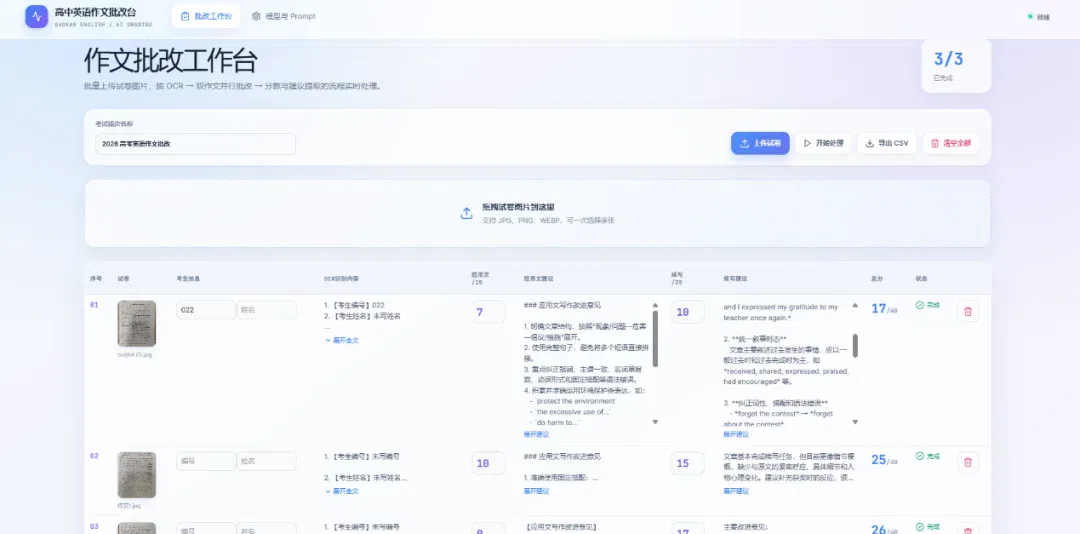Switch to the 模型与 Prompt tab
This screenshot has height=534, width=1080.
[x=284, y=16]
